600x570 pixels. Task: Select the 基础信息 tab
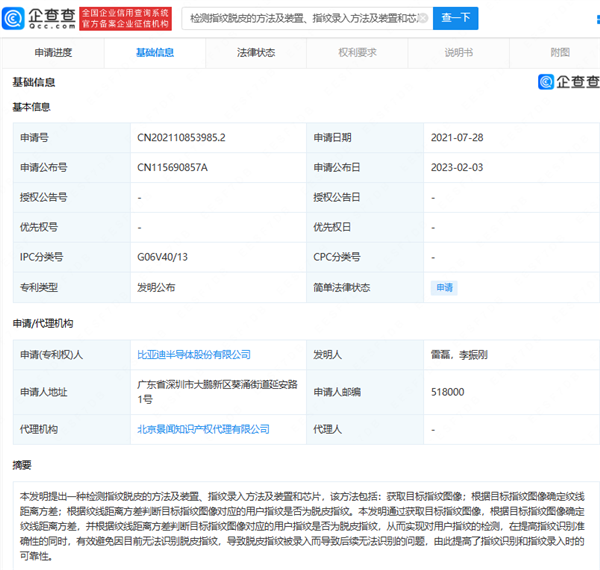pos(155,52)
